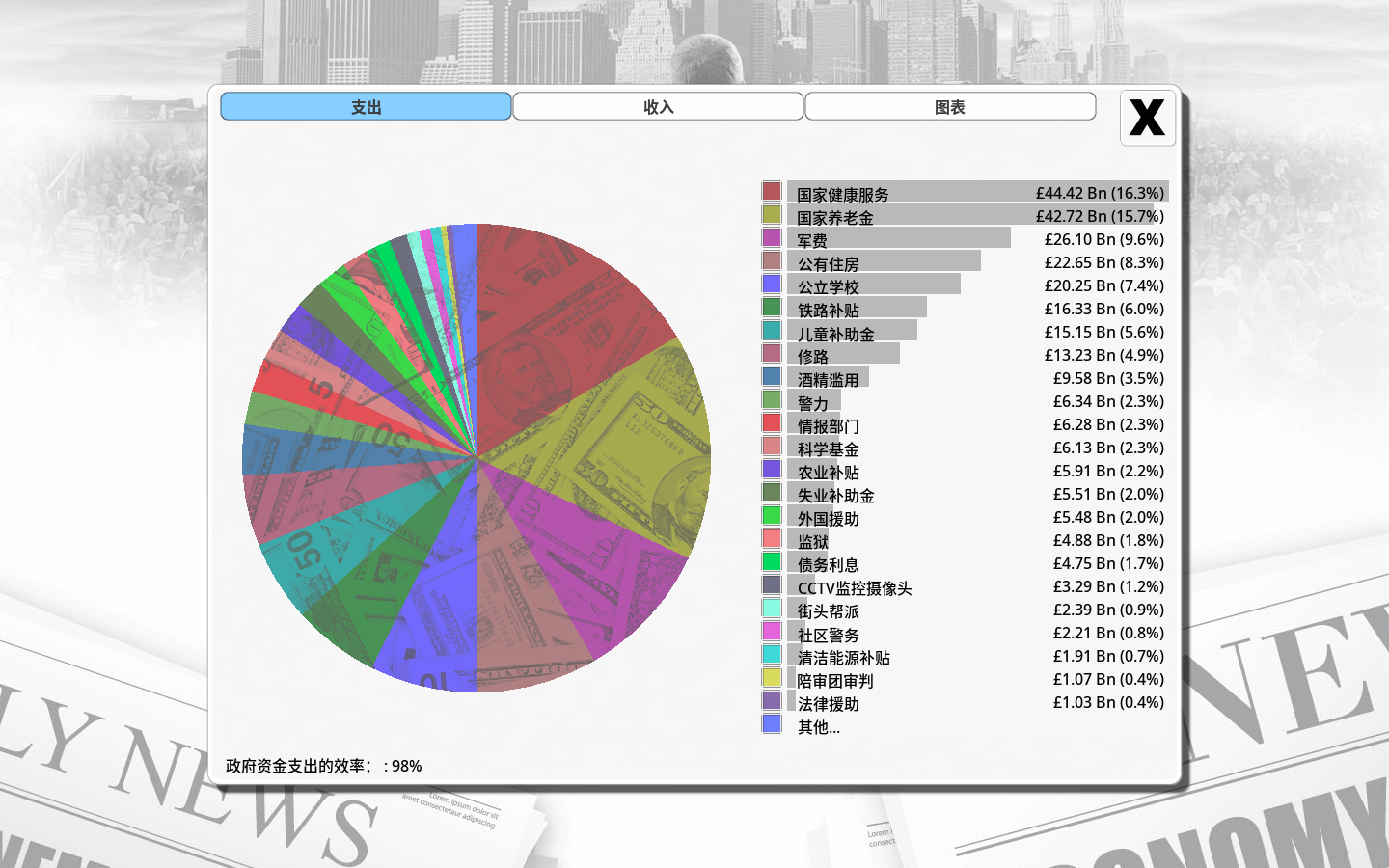This screenshot has height=868, width=1389.
Task: Switch to the 支出 tab
Action: (366, 106)
